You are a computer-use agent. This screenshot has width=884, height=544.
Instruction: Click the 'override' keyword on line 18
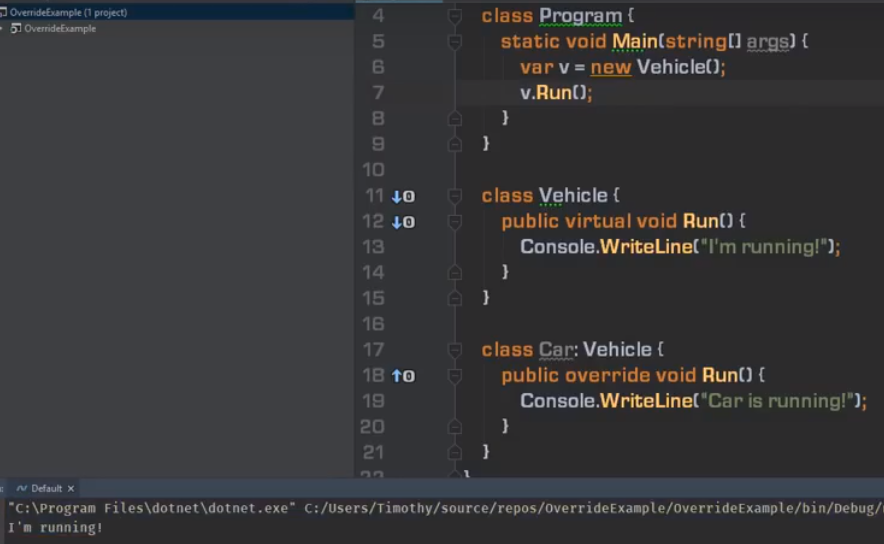pyautogui.click(x=607, y=375)
